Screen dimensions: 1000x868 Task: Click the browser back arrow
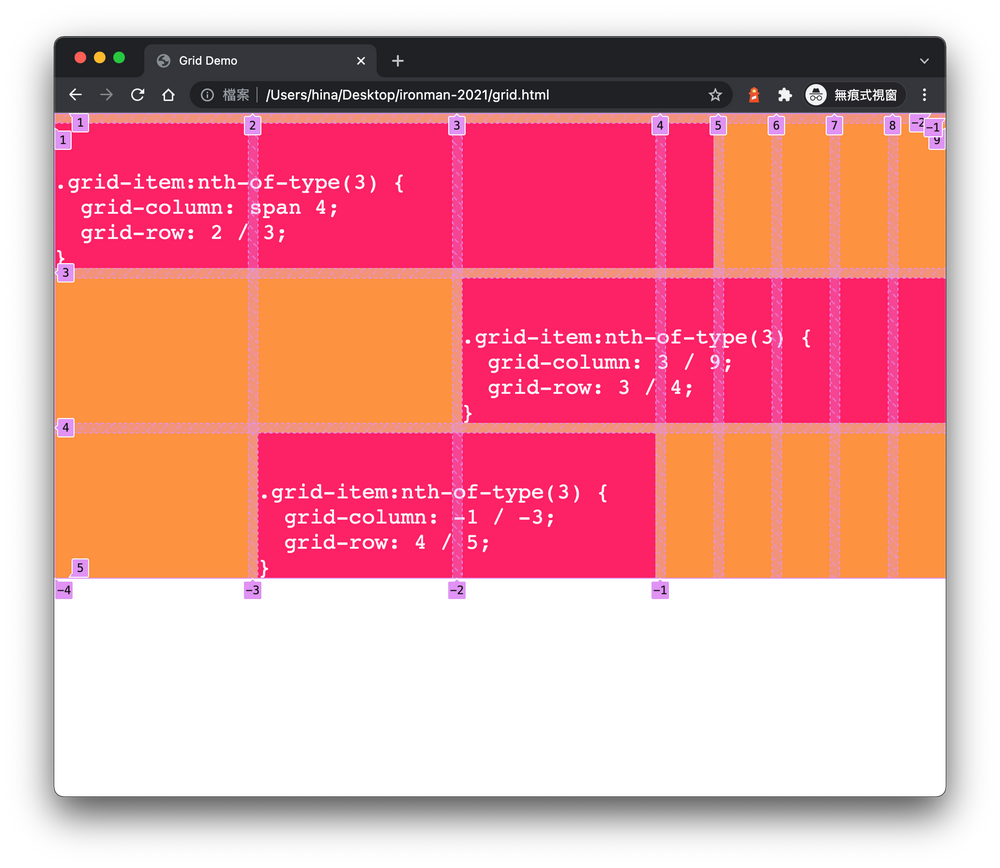[75, 95]
